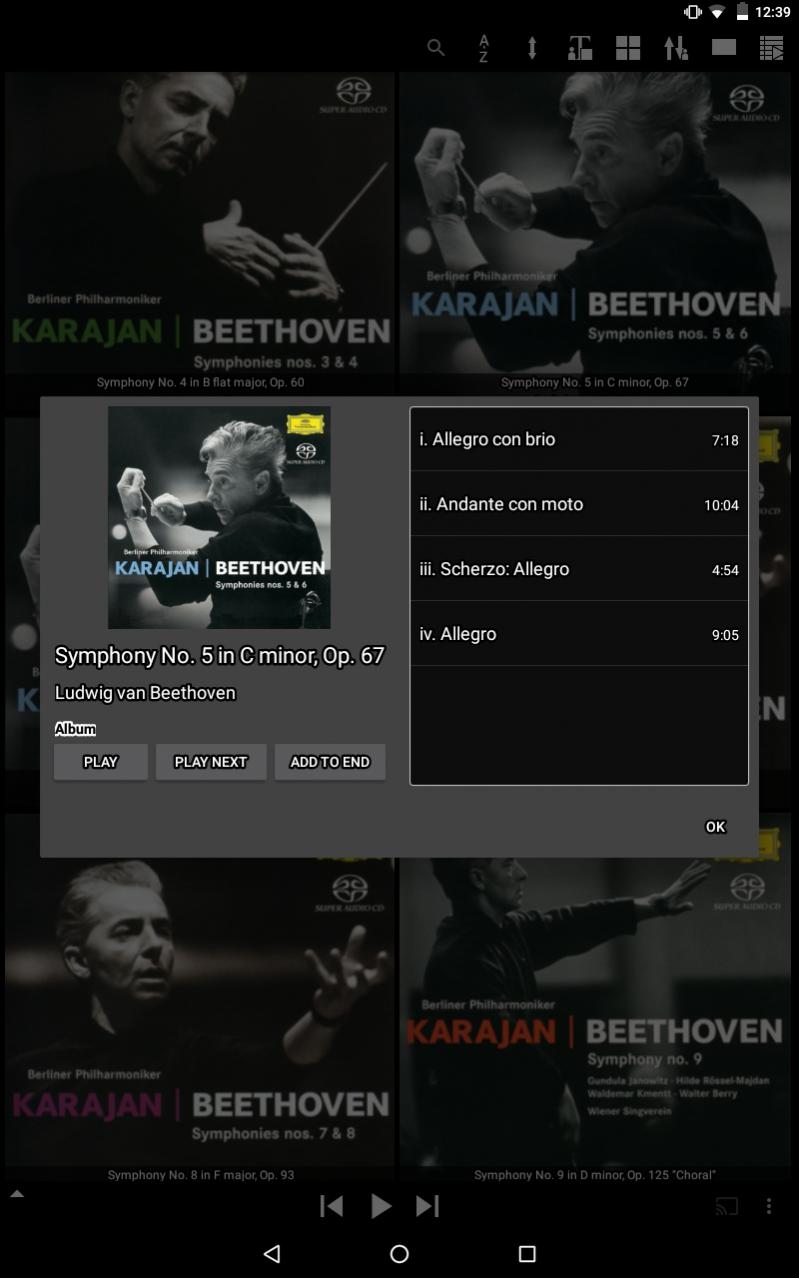This screenshot has width=799, height=1278.
Task: Select track i. Allegro con brio
Action: (x=579, y=439)
